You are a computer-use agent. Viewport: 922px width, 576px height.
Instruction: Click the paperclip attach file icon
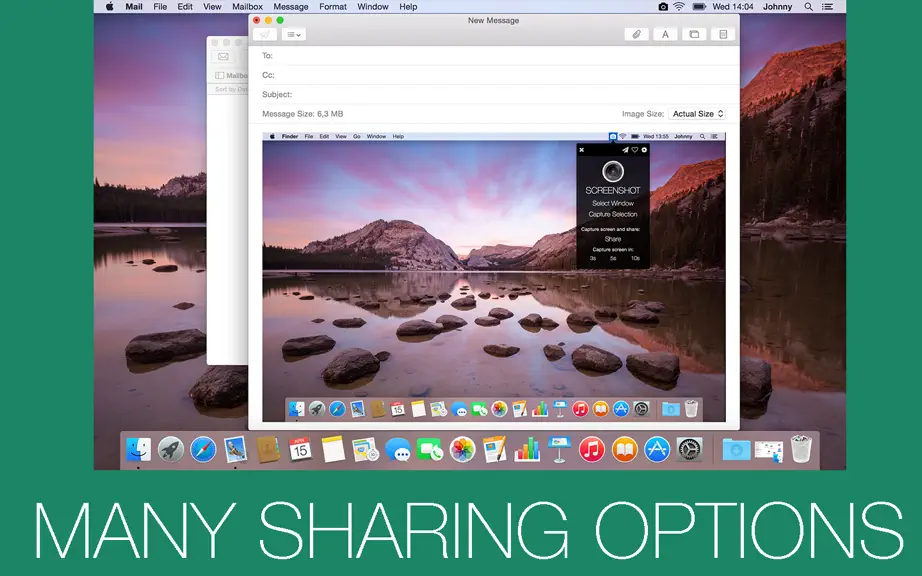(636, 35)
